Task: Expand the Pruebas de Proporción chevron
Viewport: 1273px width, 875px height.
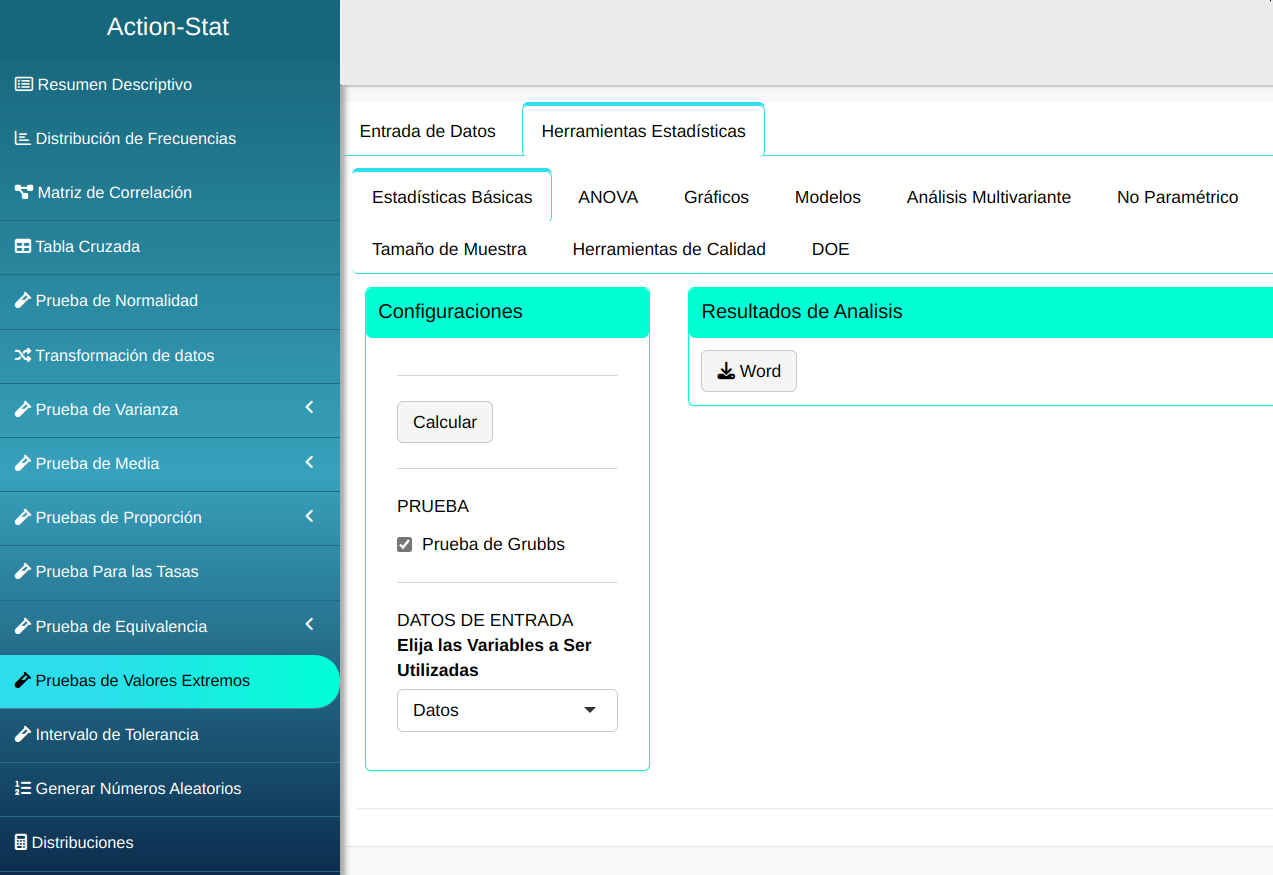Action: tap(309, 516)
